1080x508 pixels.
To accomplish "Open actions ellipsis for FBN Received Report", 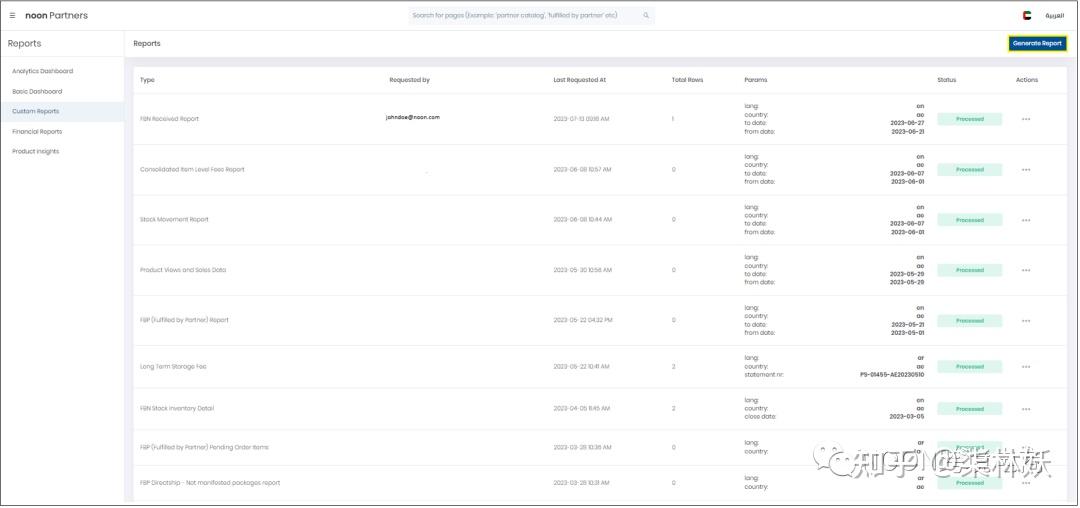I will click(1026, 119).
